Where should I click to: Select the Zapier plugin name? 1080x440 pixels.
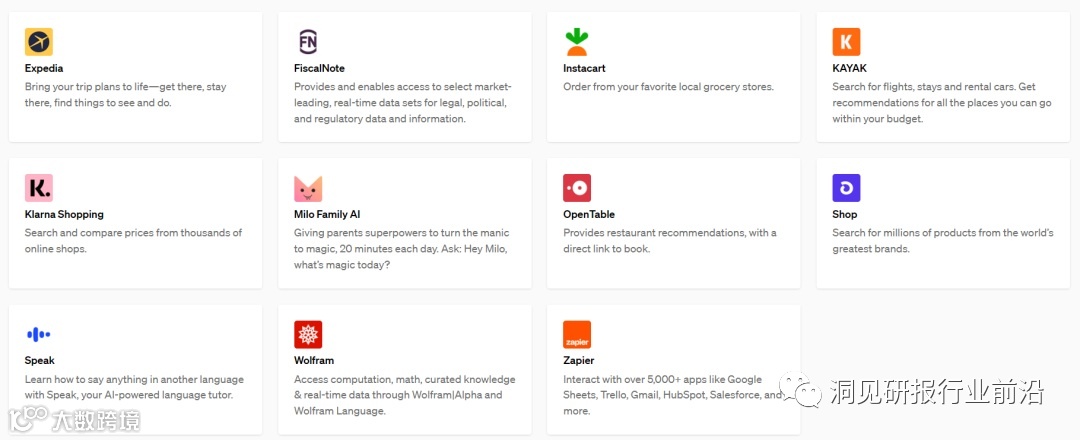click(578, 360)
